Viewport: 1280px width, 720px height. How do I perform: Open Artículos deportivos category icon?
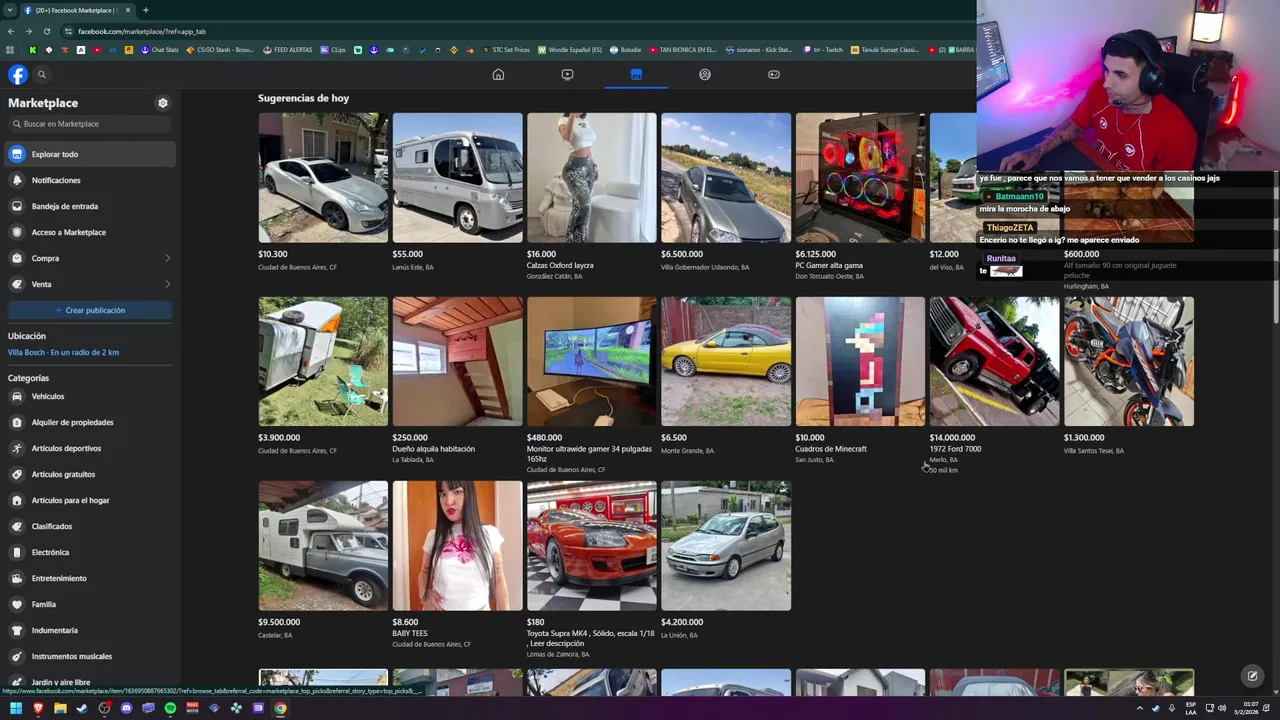(x=17, y=448)
